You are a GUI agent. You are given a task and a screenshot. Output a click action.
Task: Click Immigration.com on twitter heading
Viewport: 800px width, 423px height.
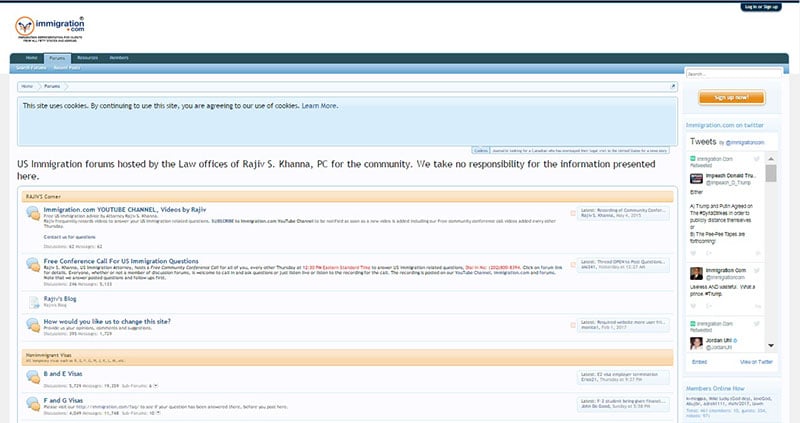pos(724,125)
